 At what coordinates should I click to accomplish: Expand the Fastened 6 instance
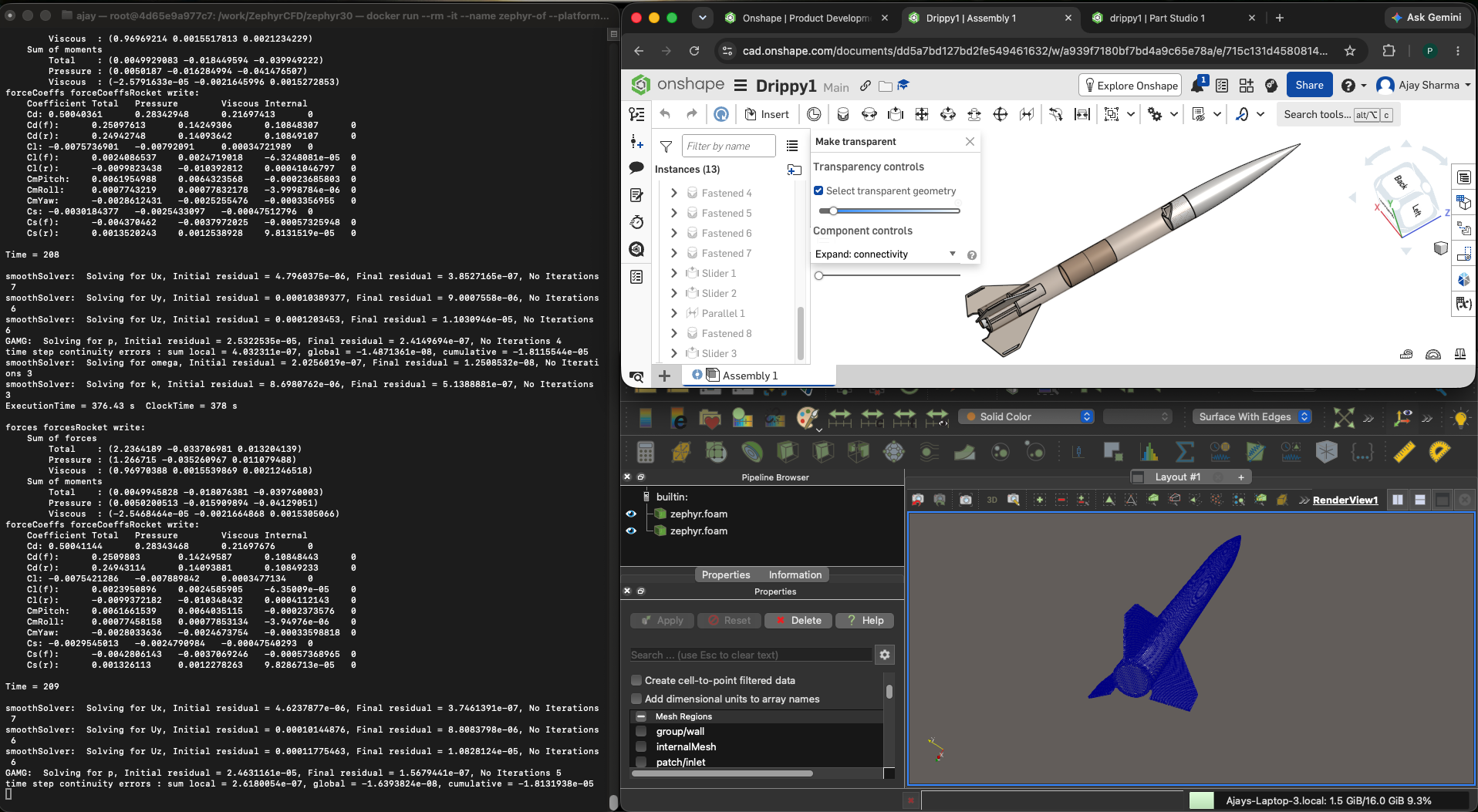[x=674, y=233]
